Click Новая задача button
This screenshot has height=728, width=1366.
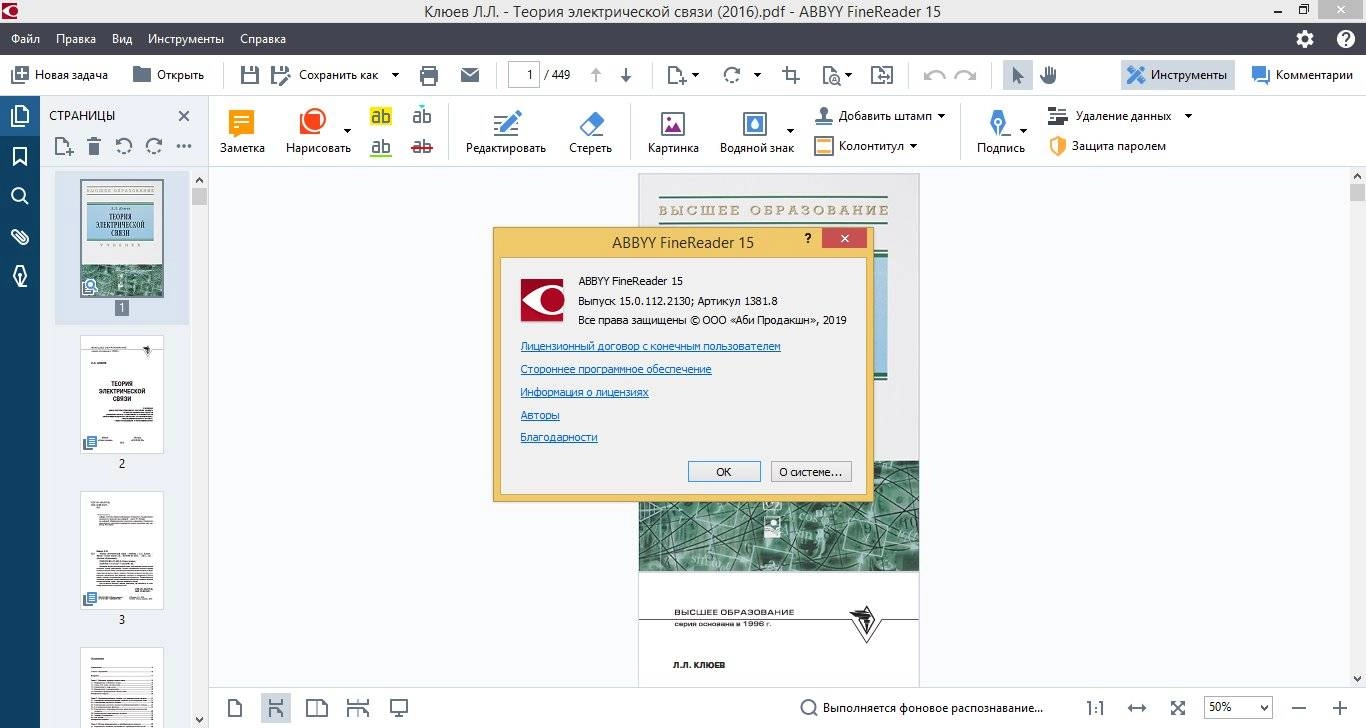60,75
